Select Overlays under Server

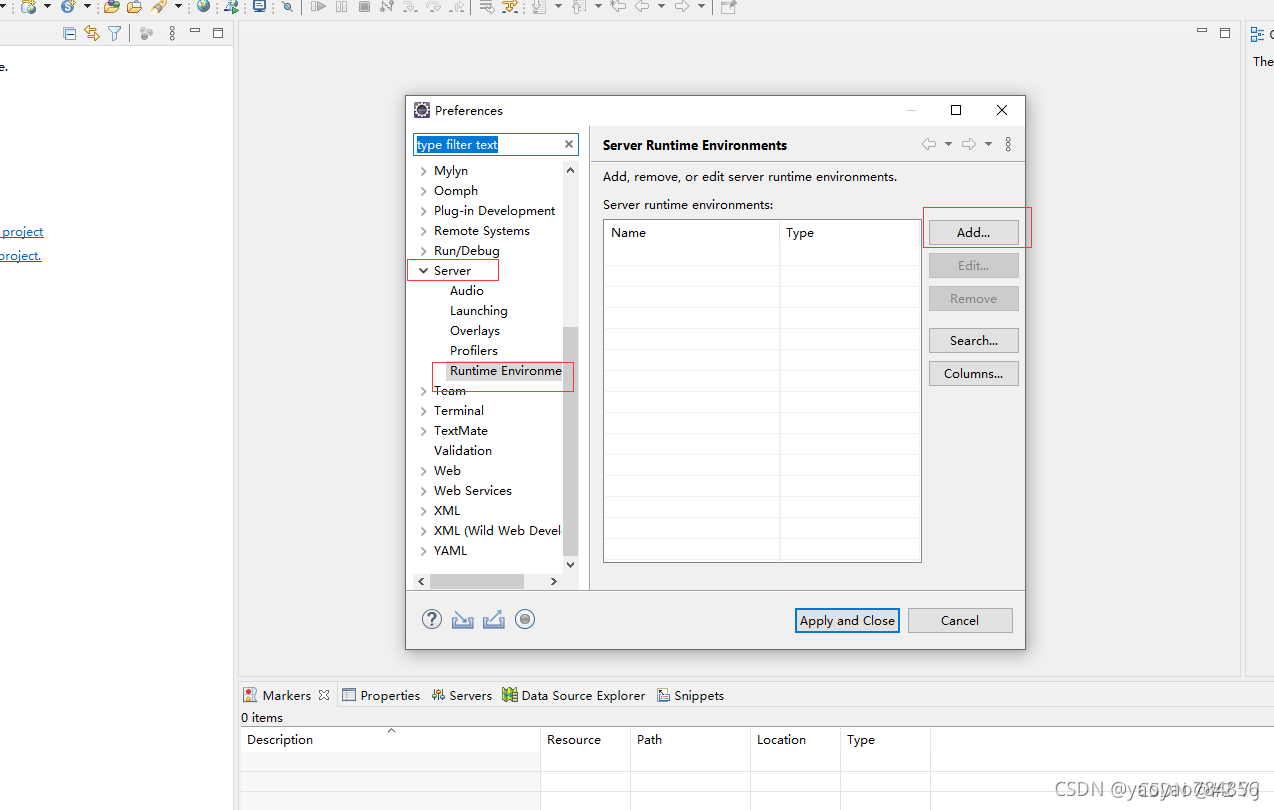(x=475, y=331)
